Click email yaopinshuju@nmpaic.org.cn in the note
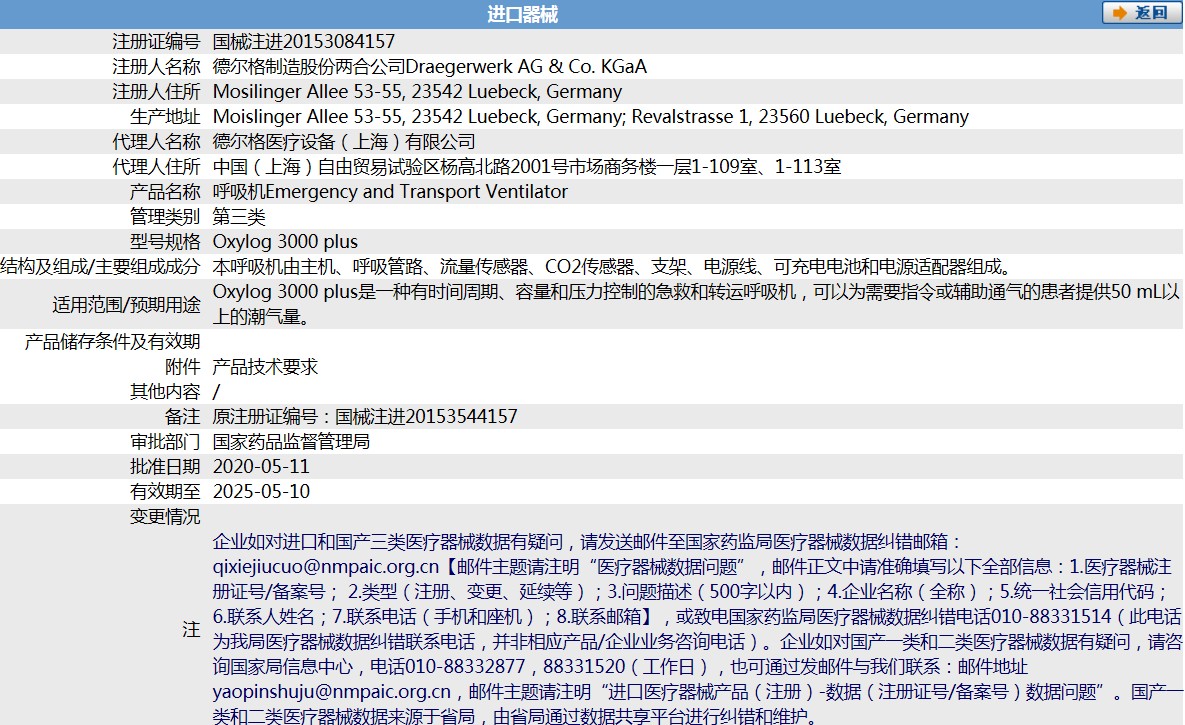The image size is (1185, 725). [x=332, y=691]
